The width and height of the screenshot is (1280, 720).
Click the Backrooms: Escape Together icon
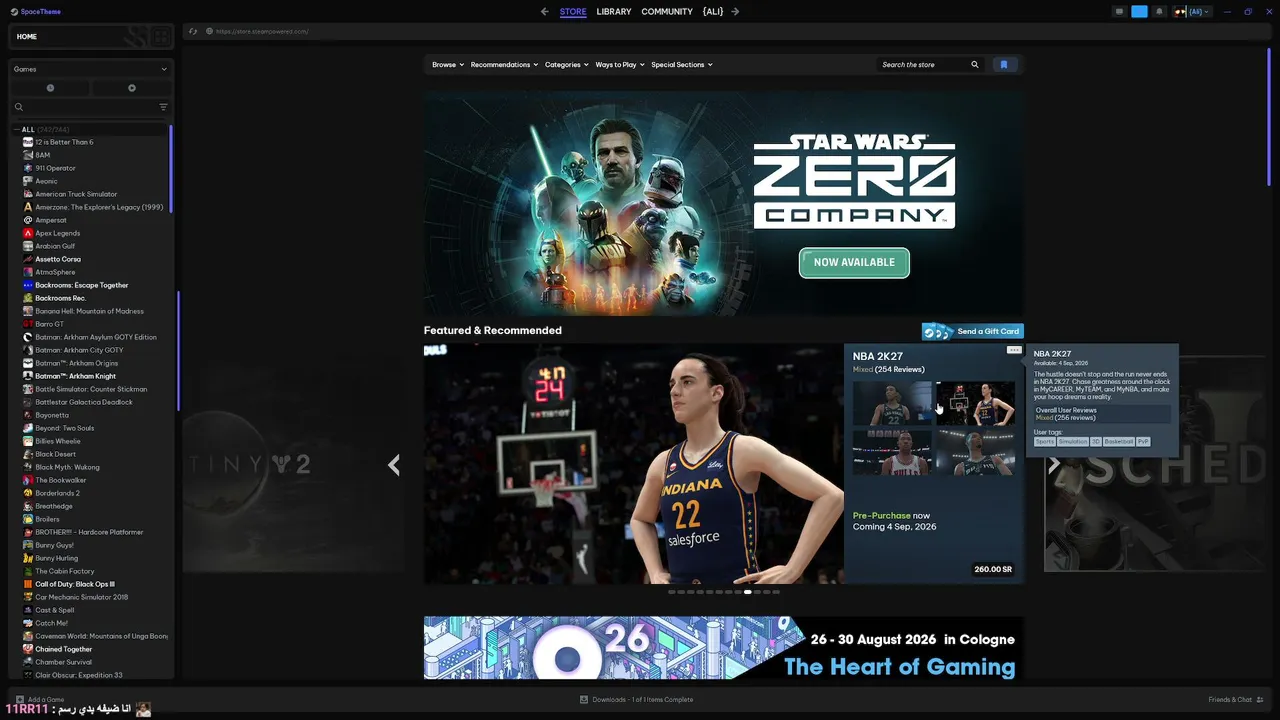tap(28, 285)
